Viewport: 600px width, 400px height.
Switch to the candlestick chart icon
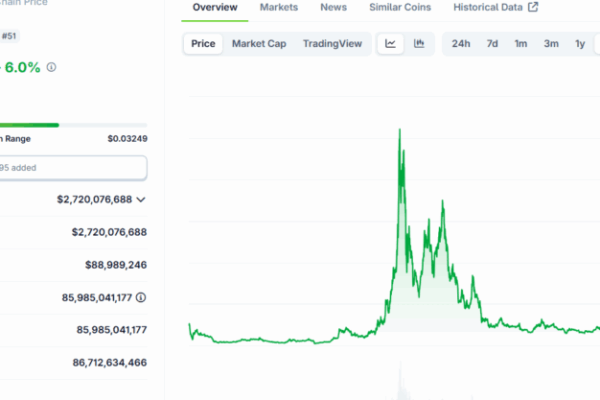pos(419,44)
